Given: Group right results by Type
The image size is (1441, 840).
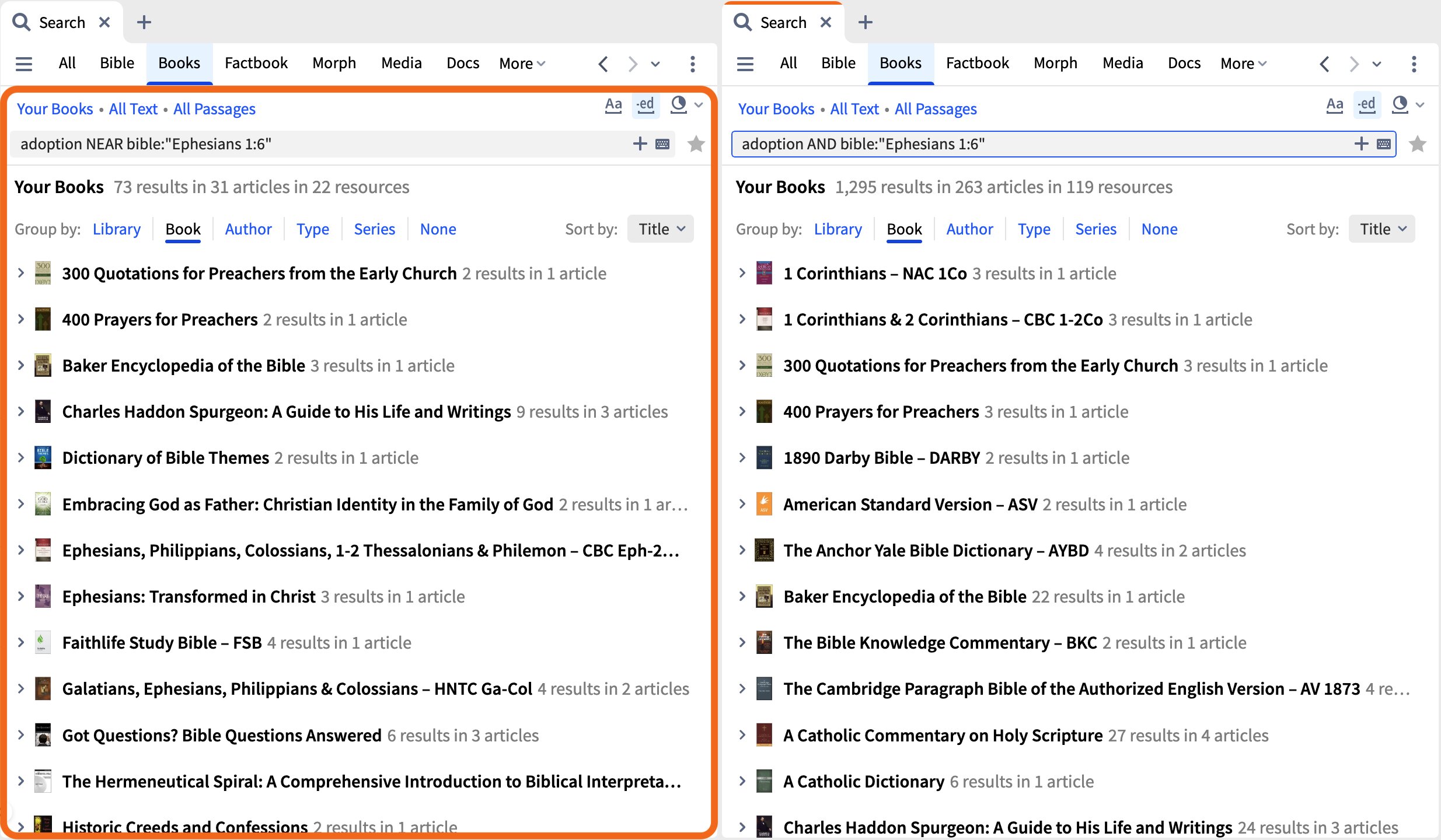Looking at the screenshot, I should tap(1034, 229).
